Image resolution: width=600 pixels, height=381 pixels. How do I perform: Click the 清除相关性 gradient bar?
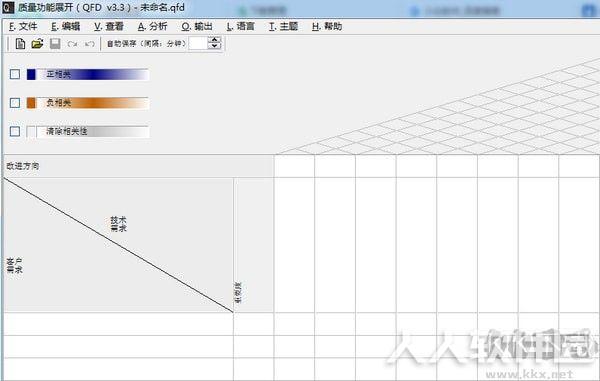(x=93, y=132)
